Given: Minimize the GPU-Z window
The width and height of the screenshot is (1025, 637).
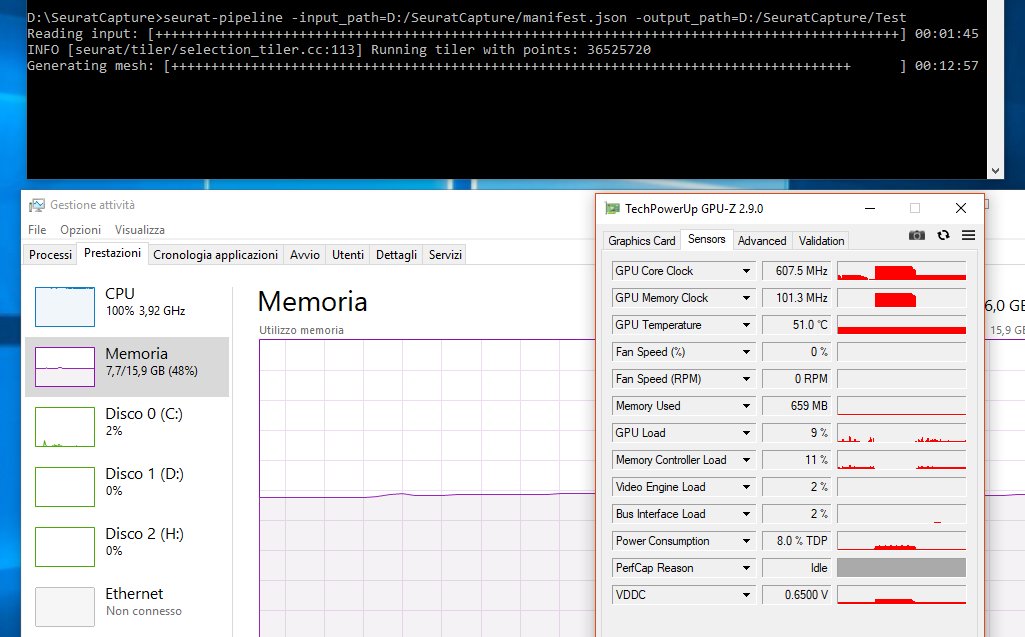Looking at the screenshot, I should 870,209.
